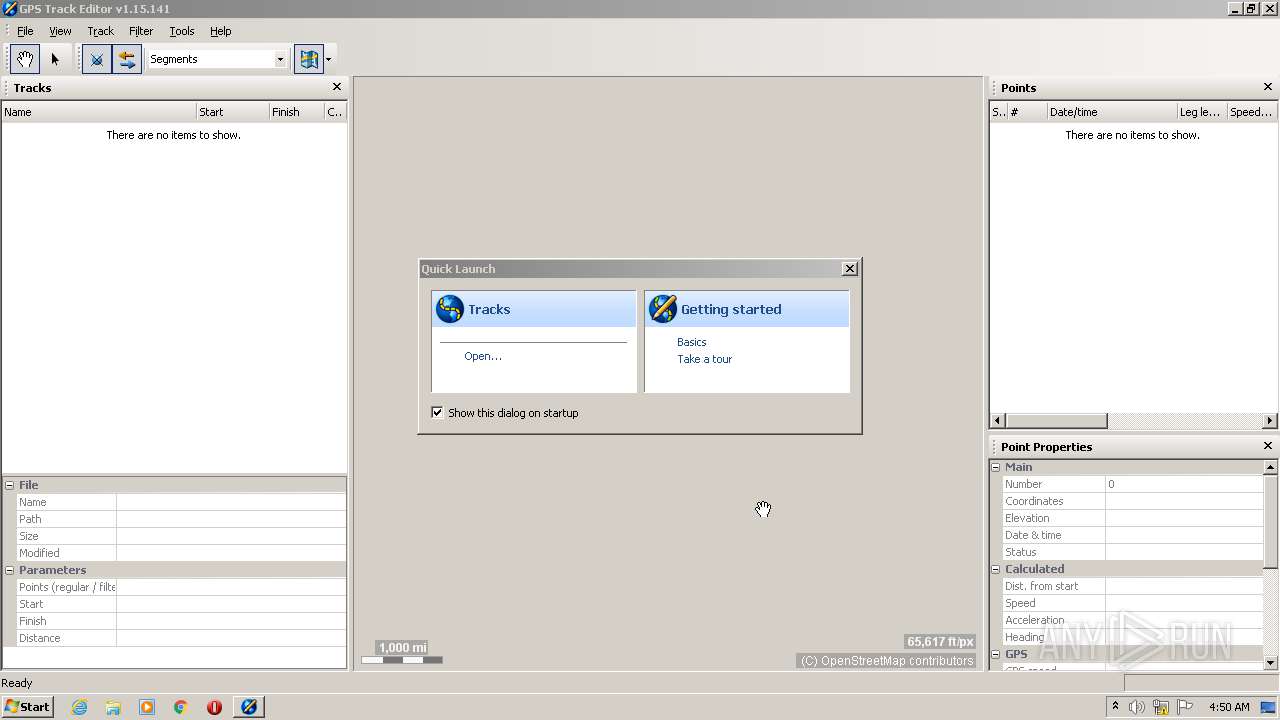
Task: Select the Modified property row
Action: 181,553
